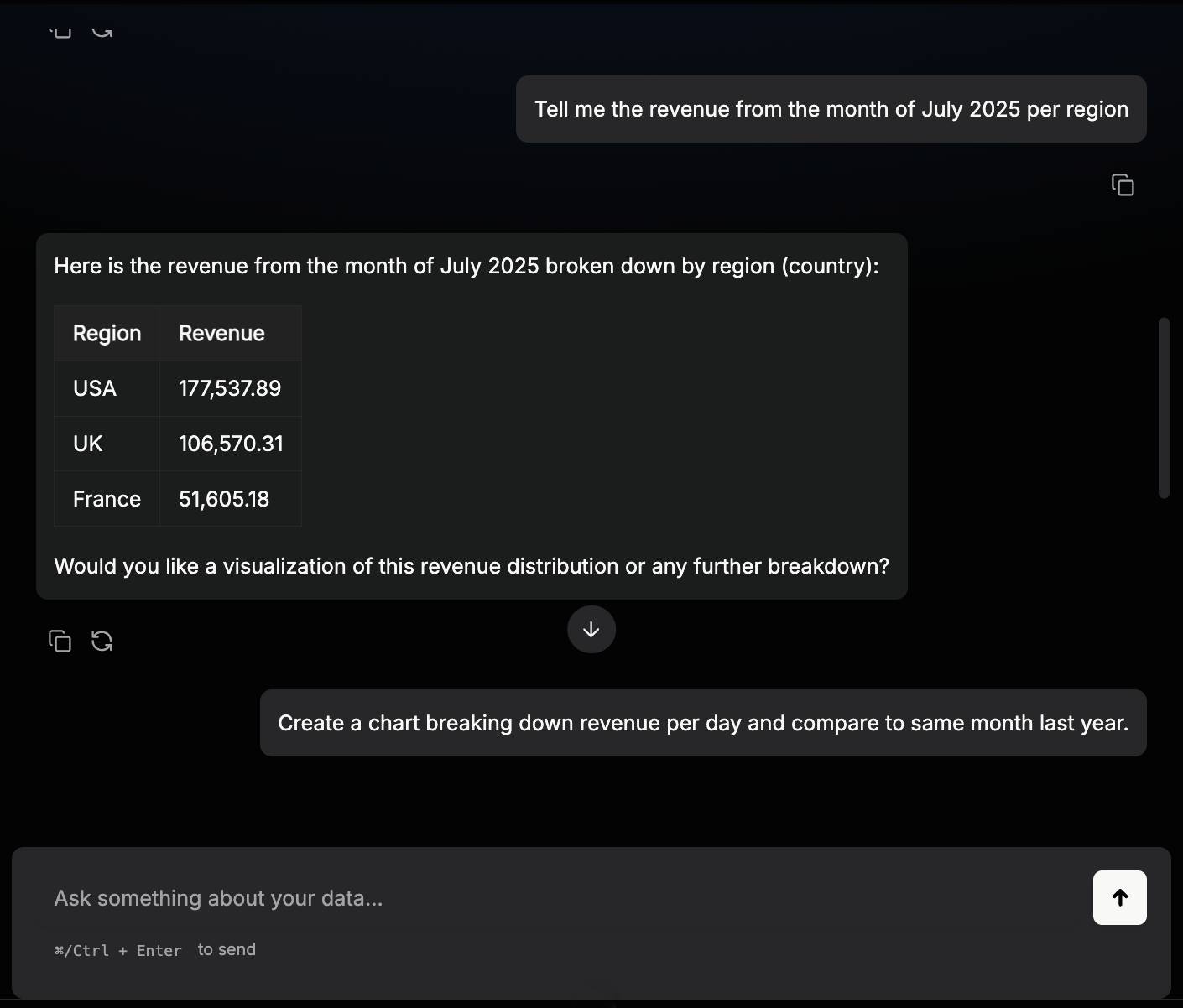Viewport: 1183px width, 1008px height.
Task: Click the 'Would you like a visualization' text
Action: (x=471, y=566)
